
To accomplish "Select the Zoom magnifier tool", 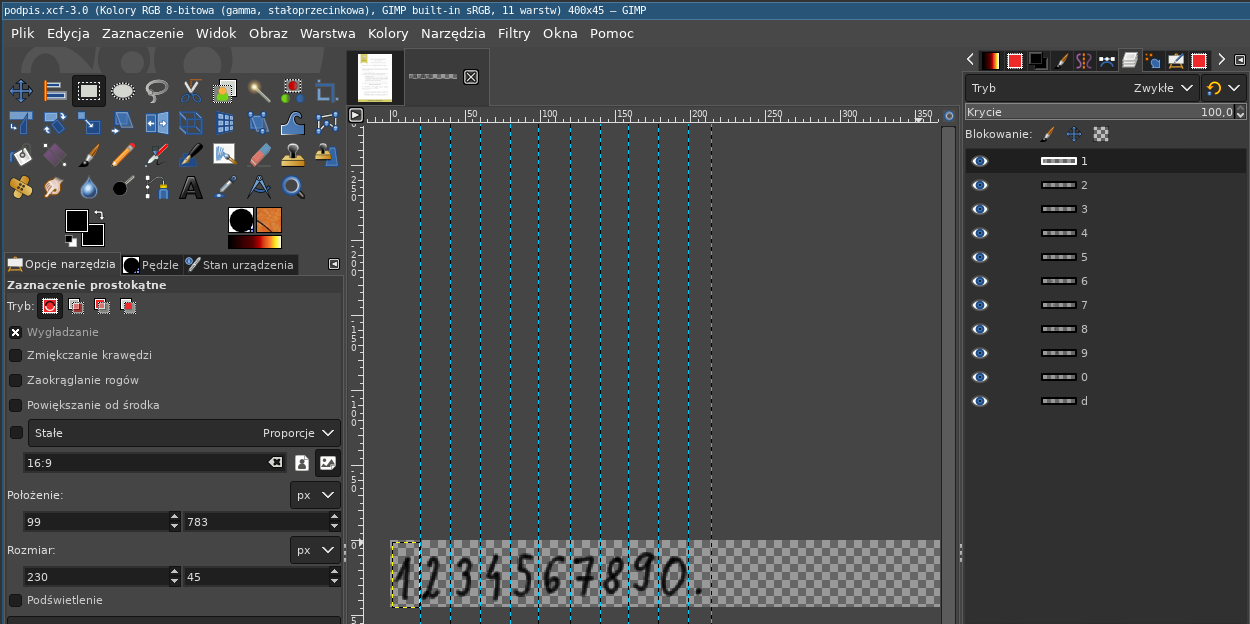I will point(293,187).
